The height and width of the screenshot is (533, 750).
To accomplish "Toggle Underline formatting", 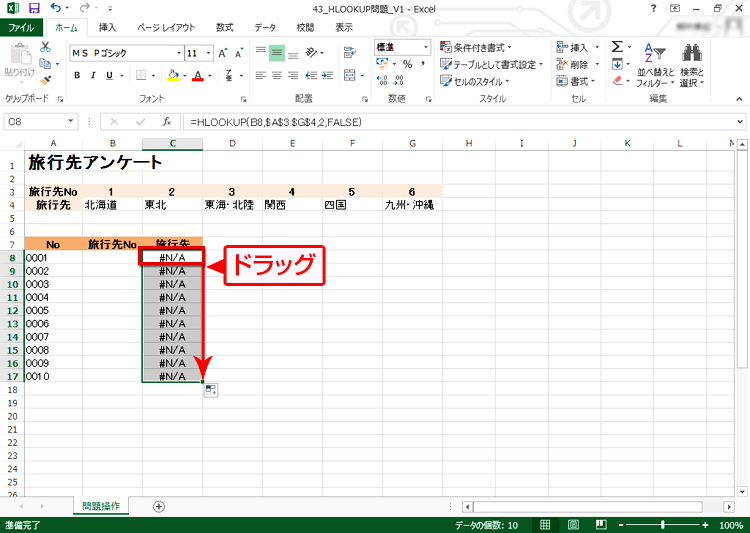I will coord(110,76).
